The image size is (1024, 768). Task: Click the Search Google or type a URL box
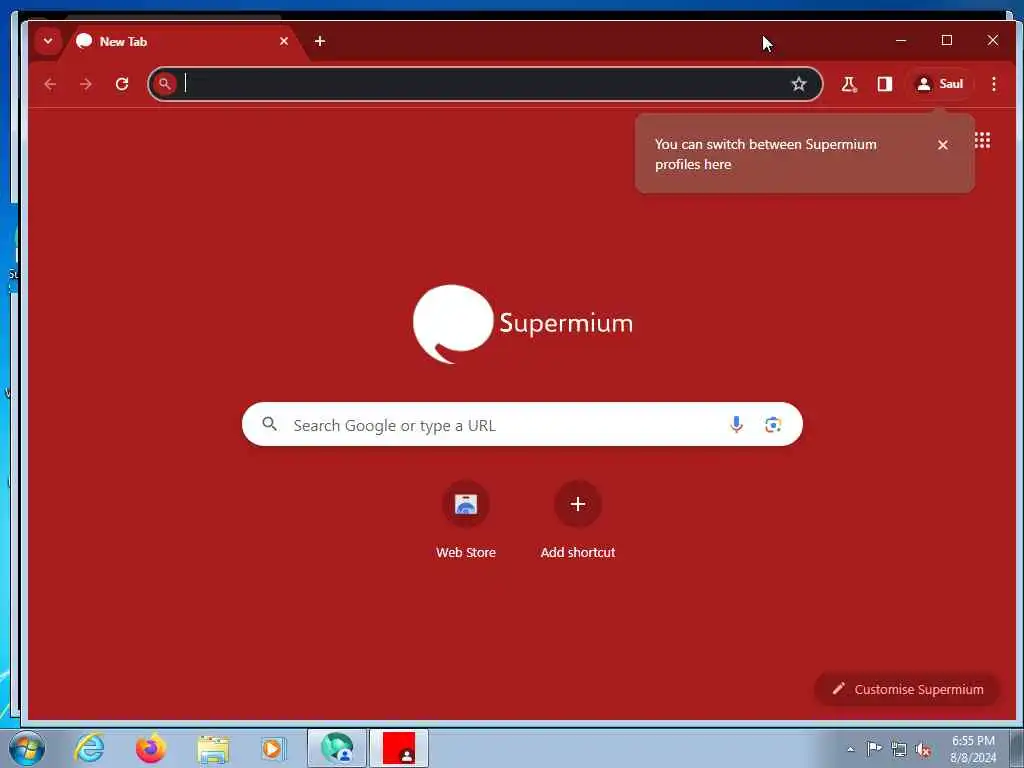click(x=522, y=424)
